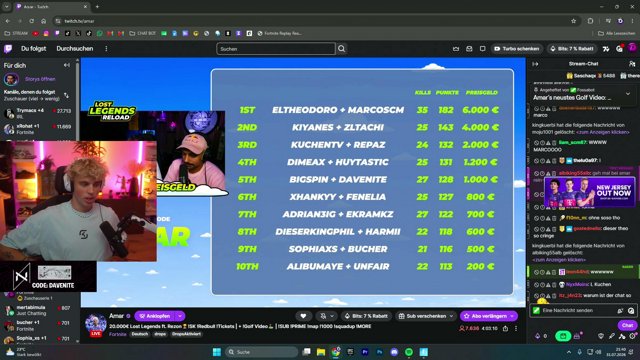This screenshot has width=640, height=360.
Task: Open the bucher channel in the sidebar
Action: click(x=38, y=325)
